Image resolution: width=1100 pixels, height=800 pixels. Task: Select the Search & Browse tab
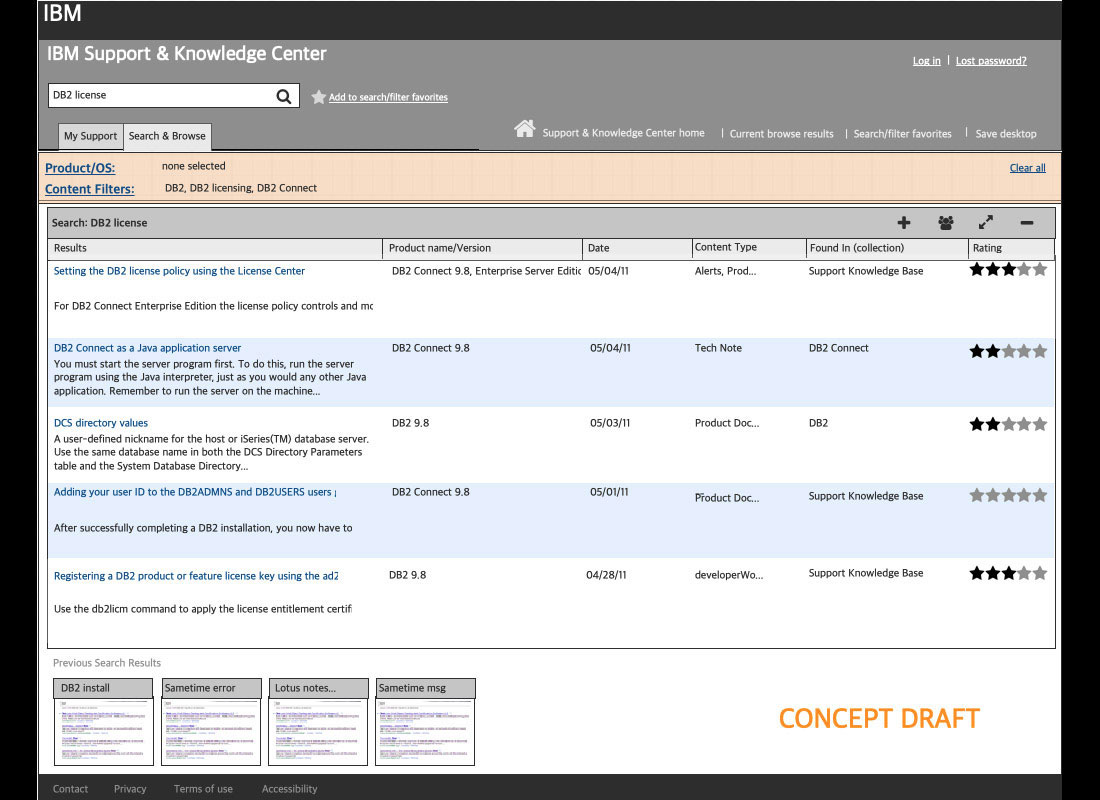click(167, 136)
